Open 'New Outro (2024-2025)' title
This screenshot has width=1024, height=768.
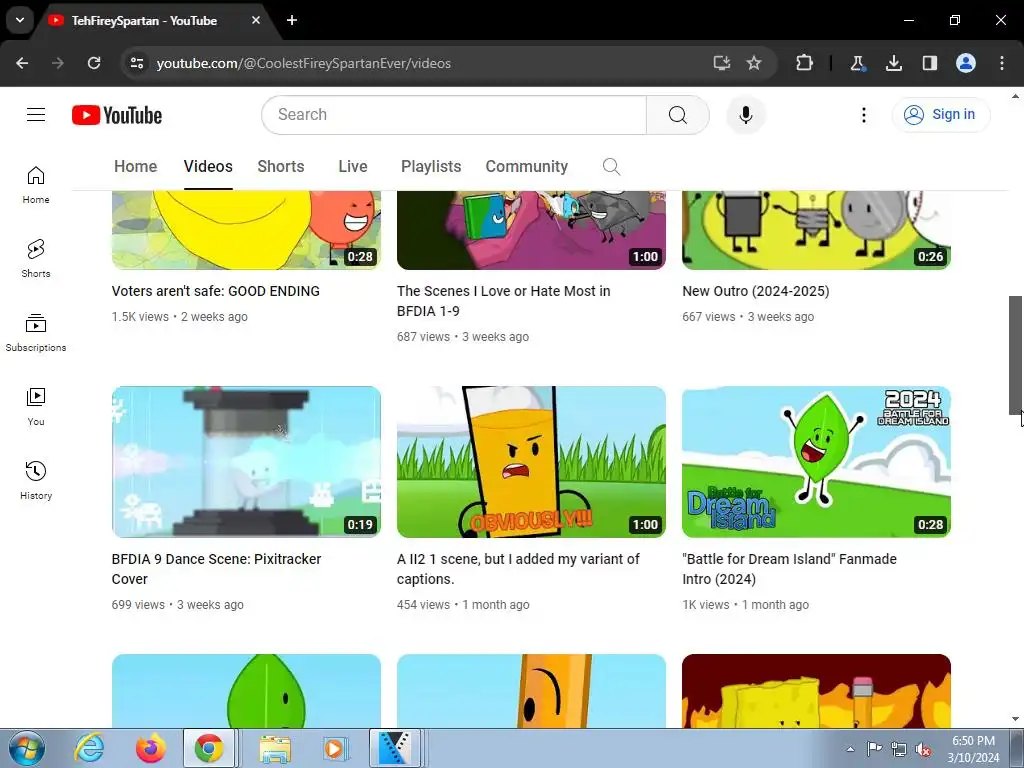tap(756, 291)
